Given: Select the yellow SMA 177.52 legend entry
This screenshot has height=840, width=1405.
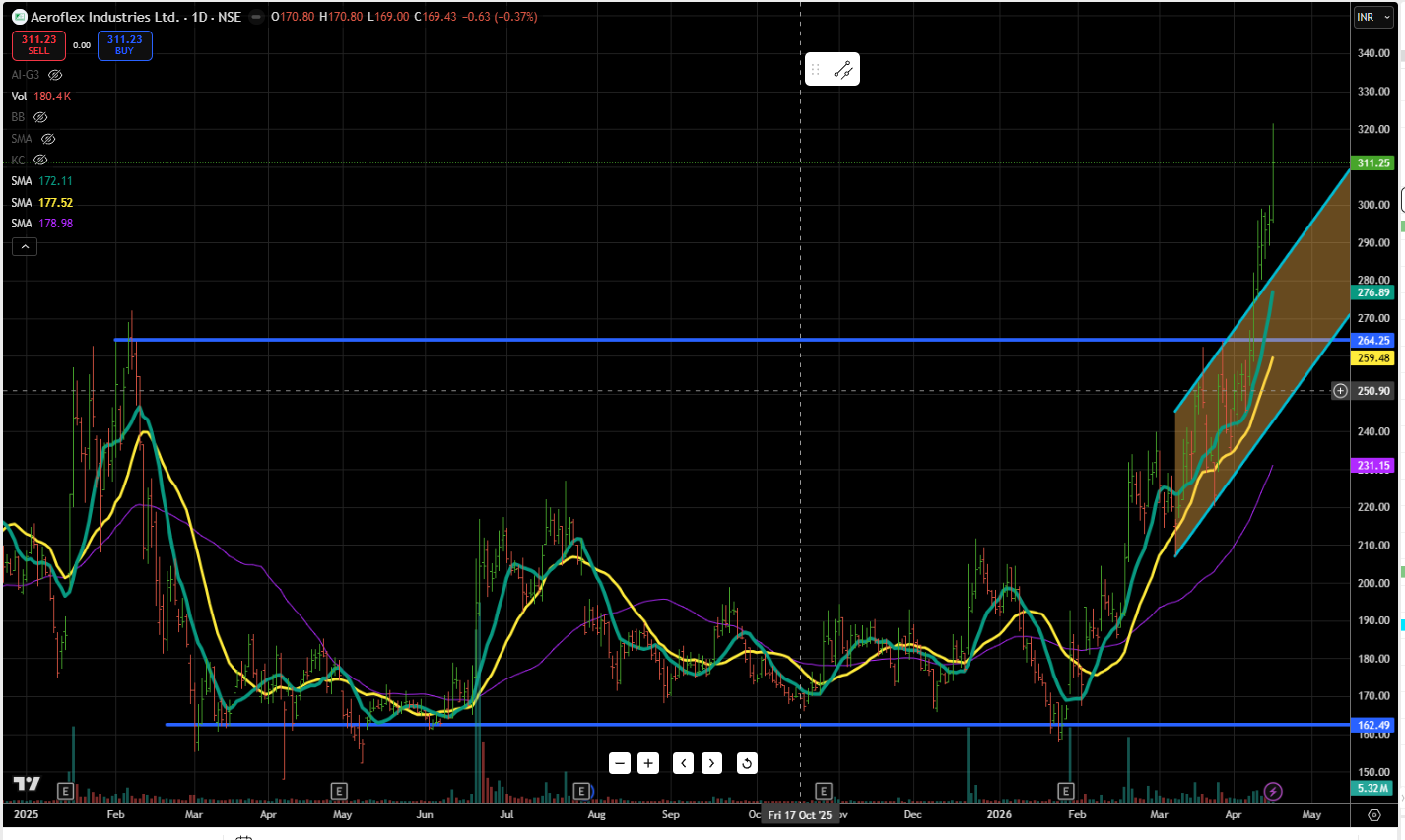Looking at the screenshot, I should tap(42, 203).
